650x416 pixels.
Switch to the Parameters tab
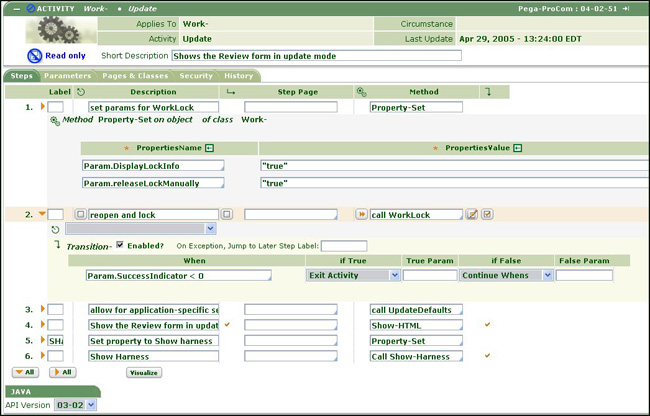click(x=67, y=76)
